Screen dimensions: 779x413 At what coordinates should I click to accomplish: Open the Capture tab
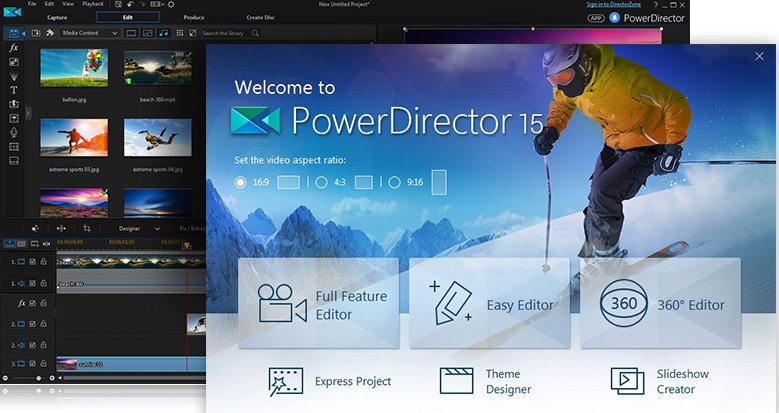pos(57,17)
